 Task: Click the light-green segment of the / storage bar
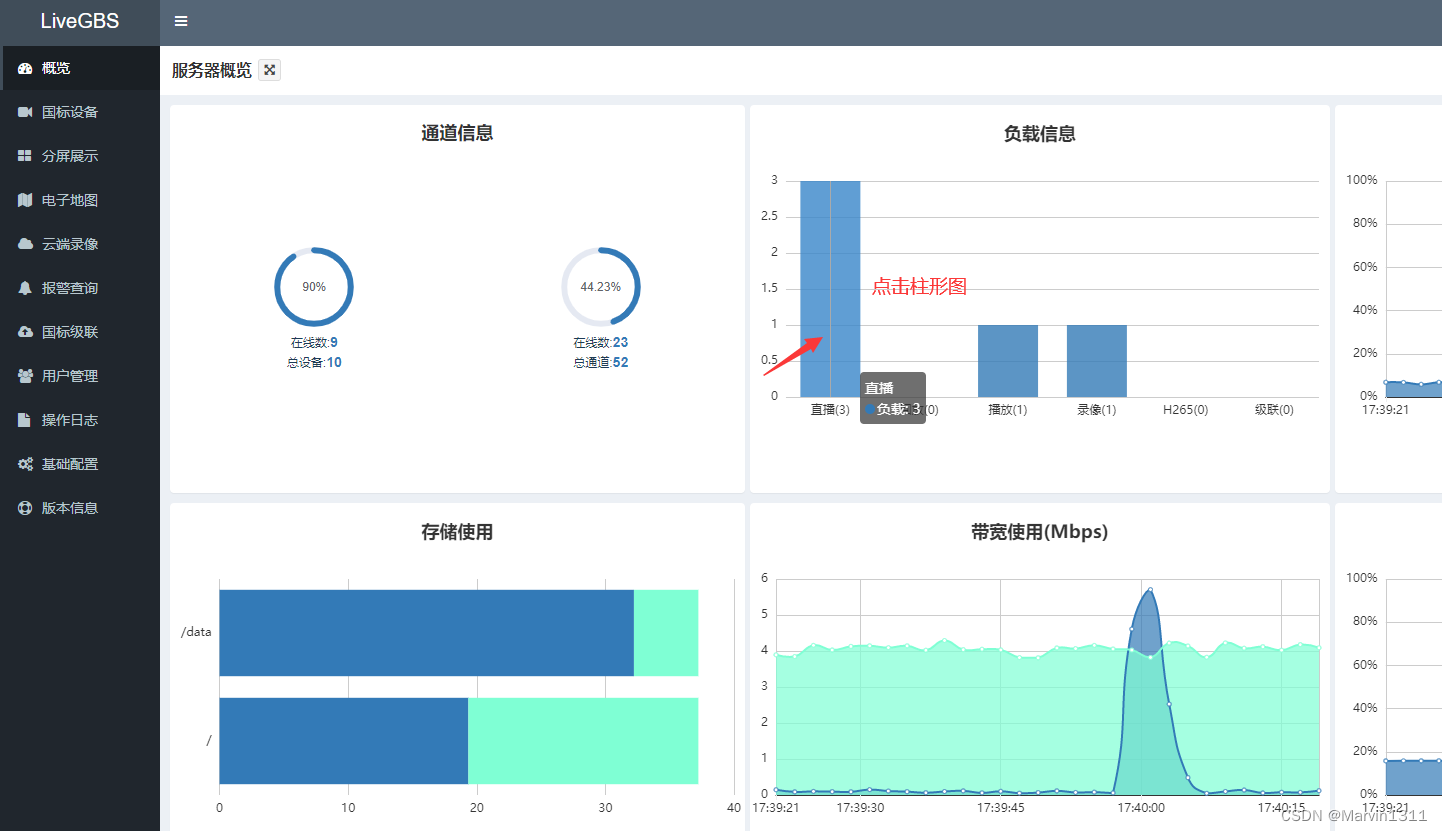(583, 741)
